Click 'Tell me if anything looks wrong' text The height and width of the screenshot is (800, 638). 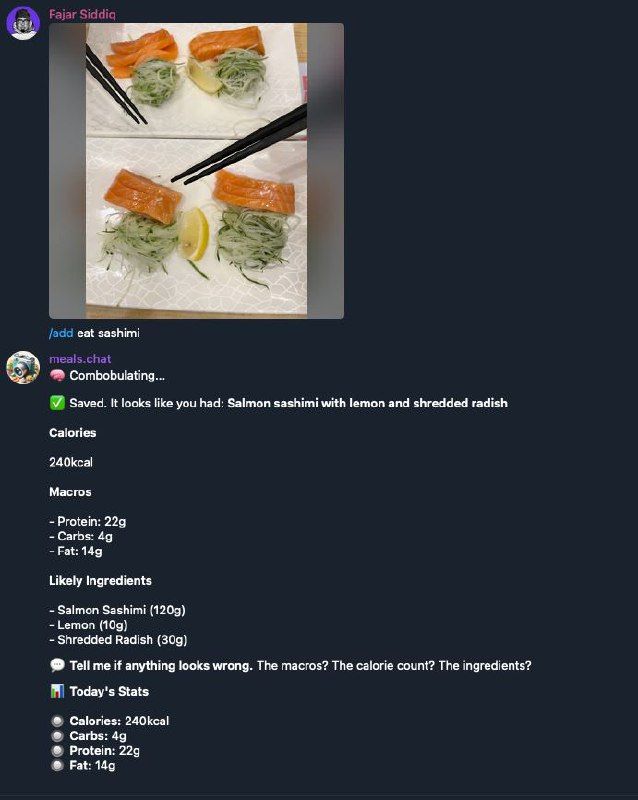161,665
